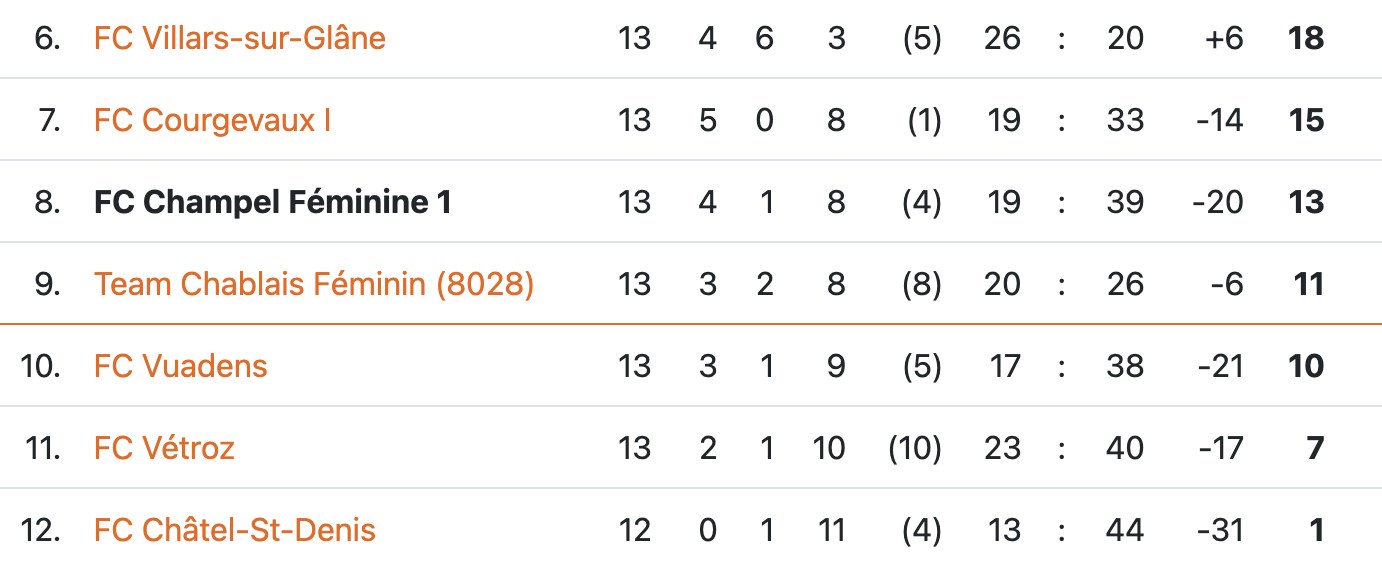Click rank number 12 in the table

(40, 530)
